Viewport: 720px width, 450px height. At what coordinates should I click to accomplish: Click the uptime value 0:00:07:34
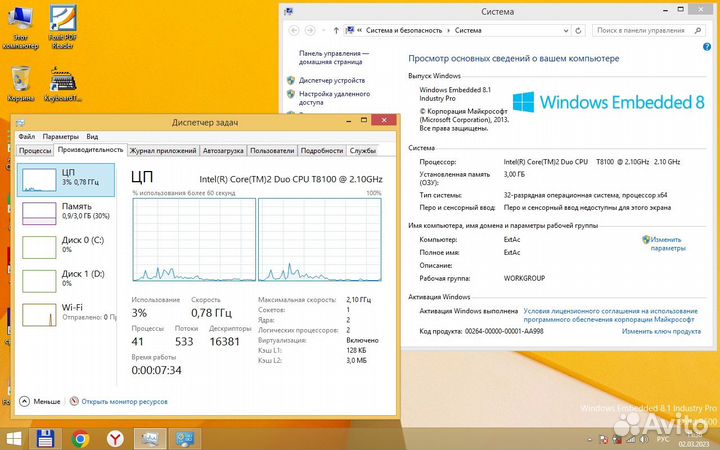click(157, 370)
